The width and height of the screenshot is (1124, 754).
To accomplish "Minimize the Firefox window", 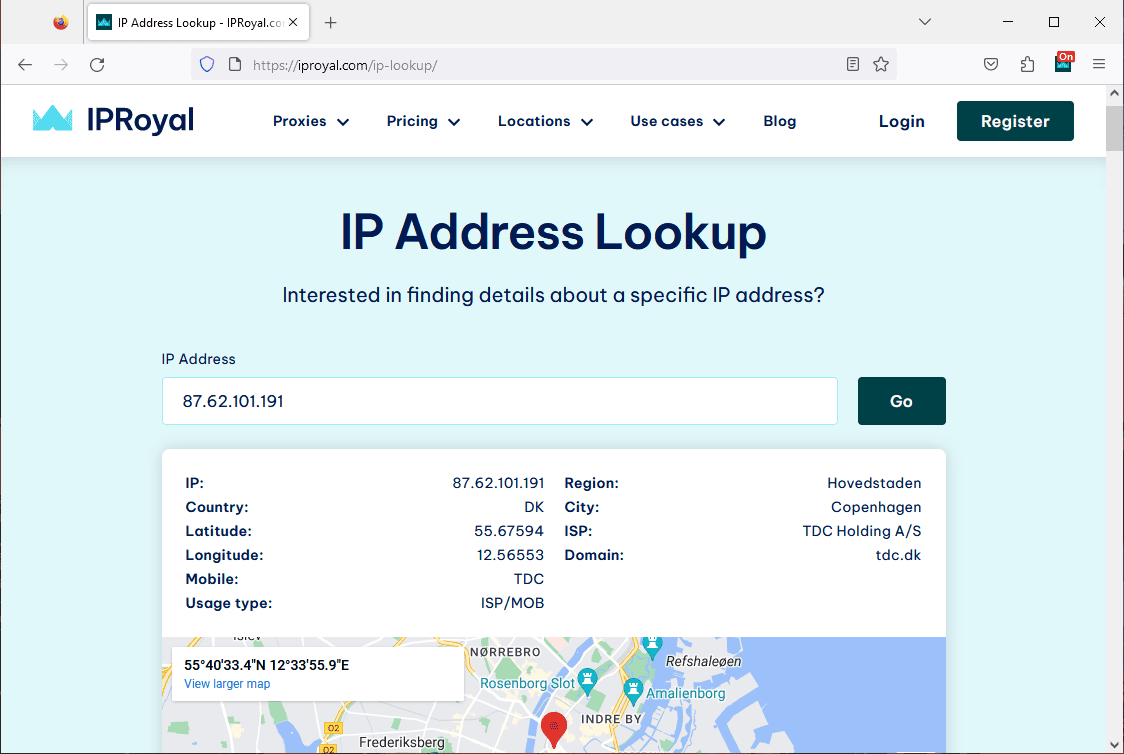I will click(1008, 22).
